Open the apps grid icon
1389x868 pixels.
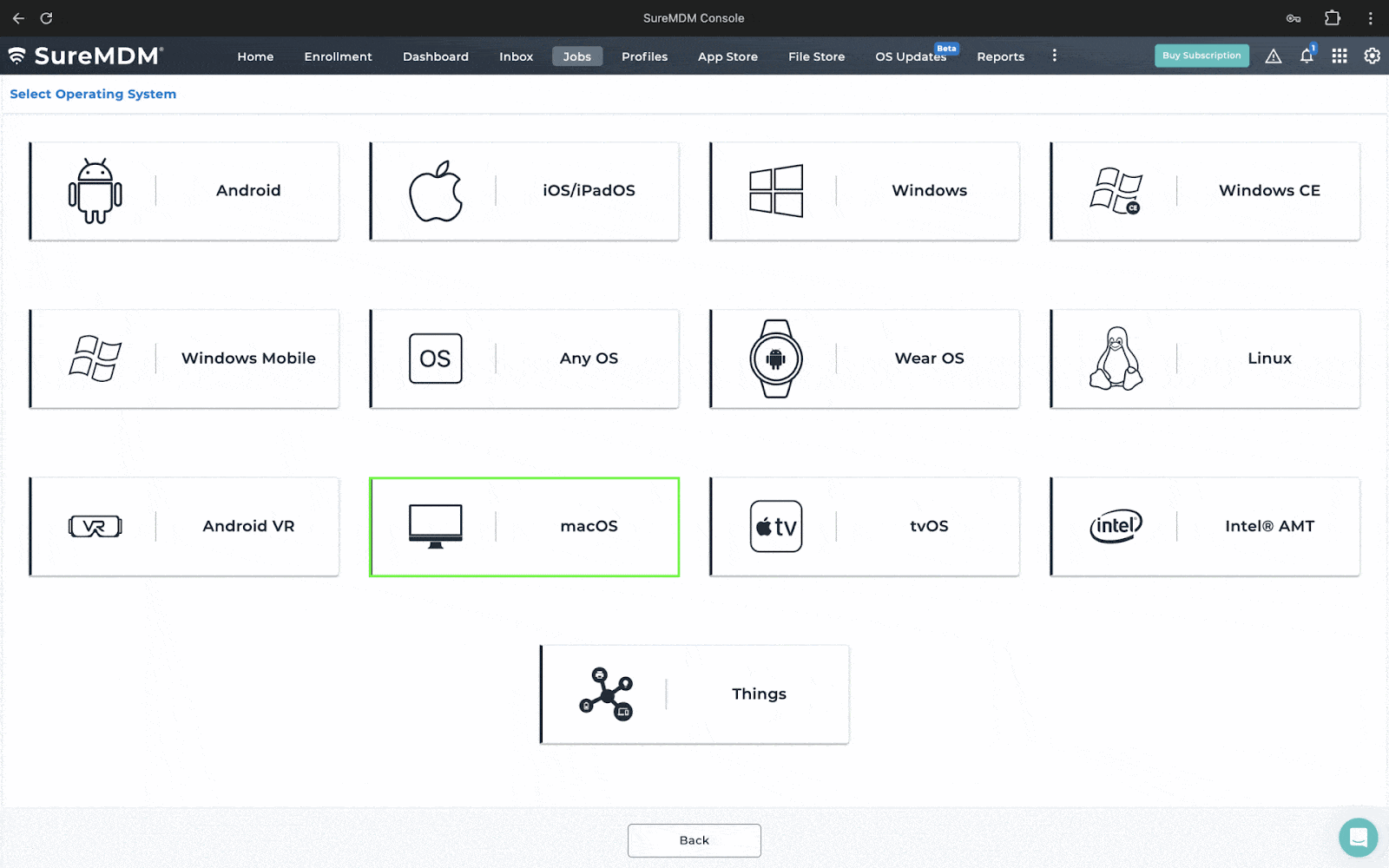(x=1340, y=56)
